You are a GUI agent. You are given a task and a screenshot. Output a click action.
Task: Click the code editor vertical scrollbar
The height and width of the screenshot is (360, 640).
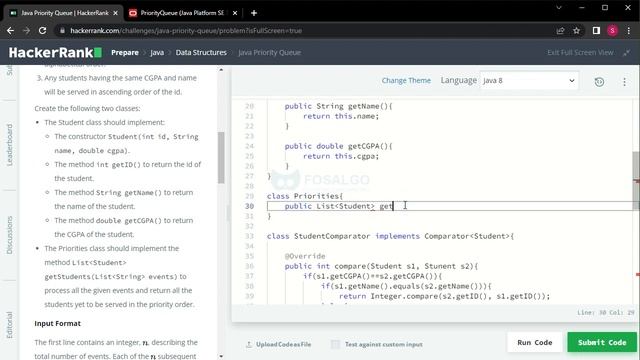coord(636,180)
